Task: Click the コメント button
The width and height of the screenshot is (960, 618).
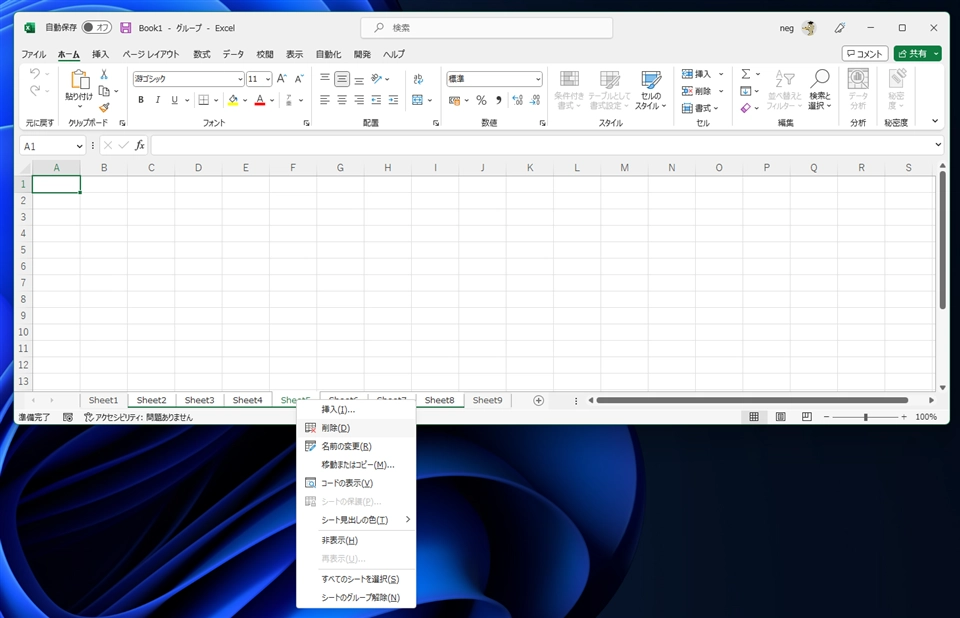Action: tap(864, 54)
